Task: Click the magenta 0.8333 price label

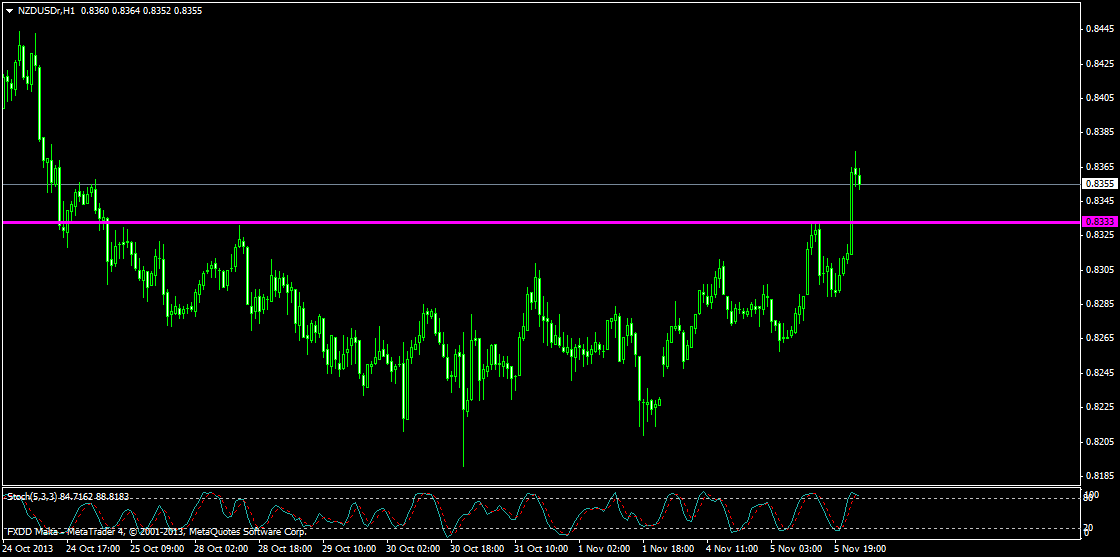Action: pos(1101,221)
